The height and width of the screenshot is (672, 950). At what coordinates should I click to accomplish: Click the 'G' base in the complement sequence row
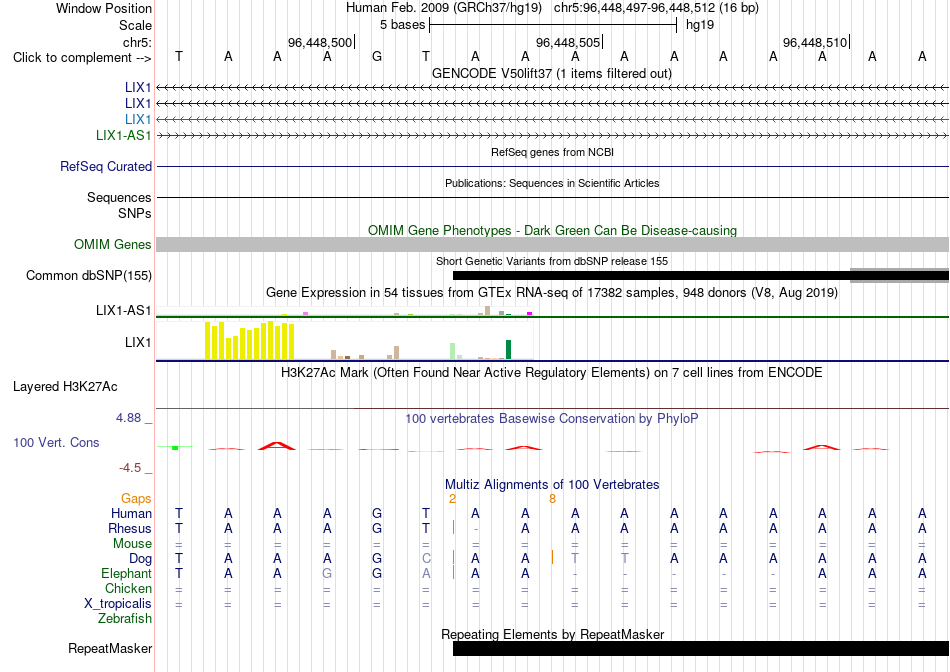(377, 56)
